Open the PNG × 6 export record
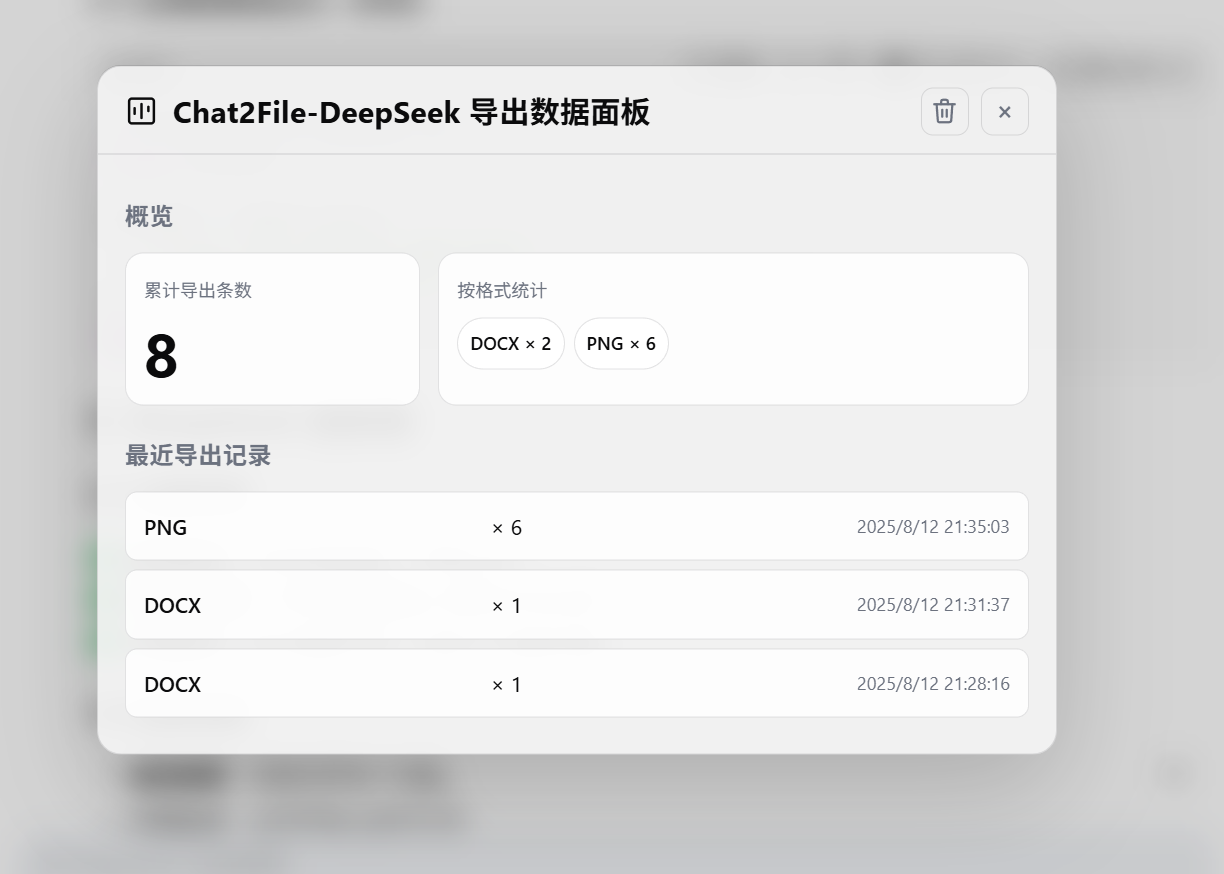This screenshot has width=1224, height=874. click(x=577, y=526)
